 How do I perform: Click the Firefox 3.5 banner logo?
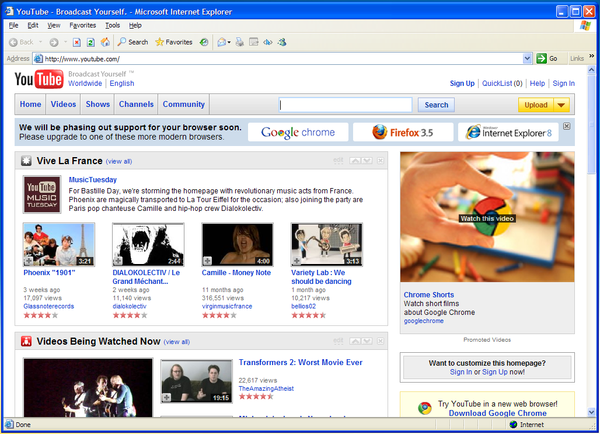(x=403, y=132)
